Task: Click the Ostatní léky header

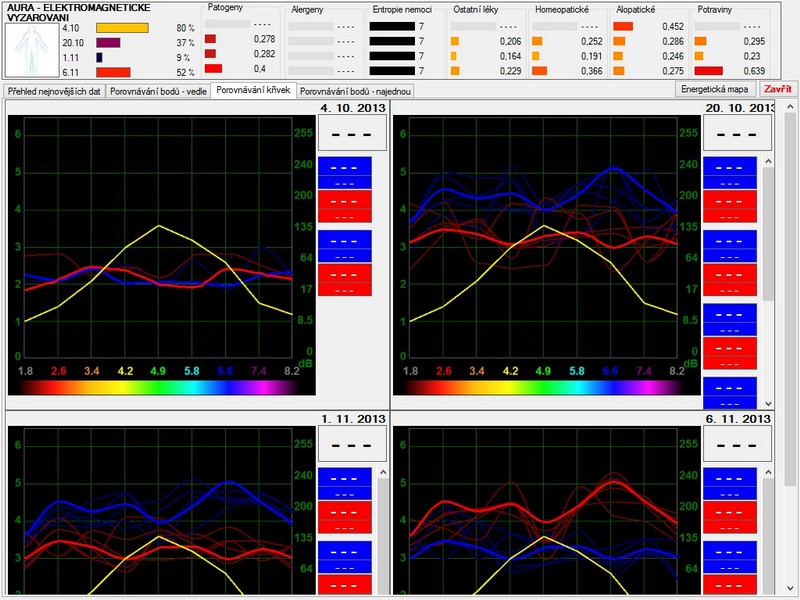Action: pos(476,10)
